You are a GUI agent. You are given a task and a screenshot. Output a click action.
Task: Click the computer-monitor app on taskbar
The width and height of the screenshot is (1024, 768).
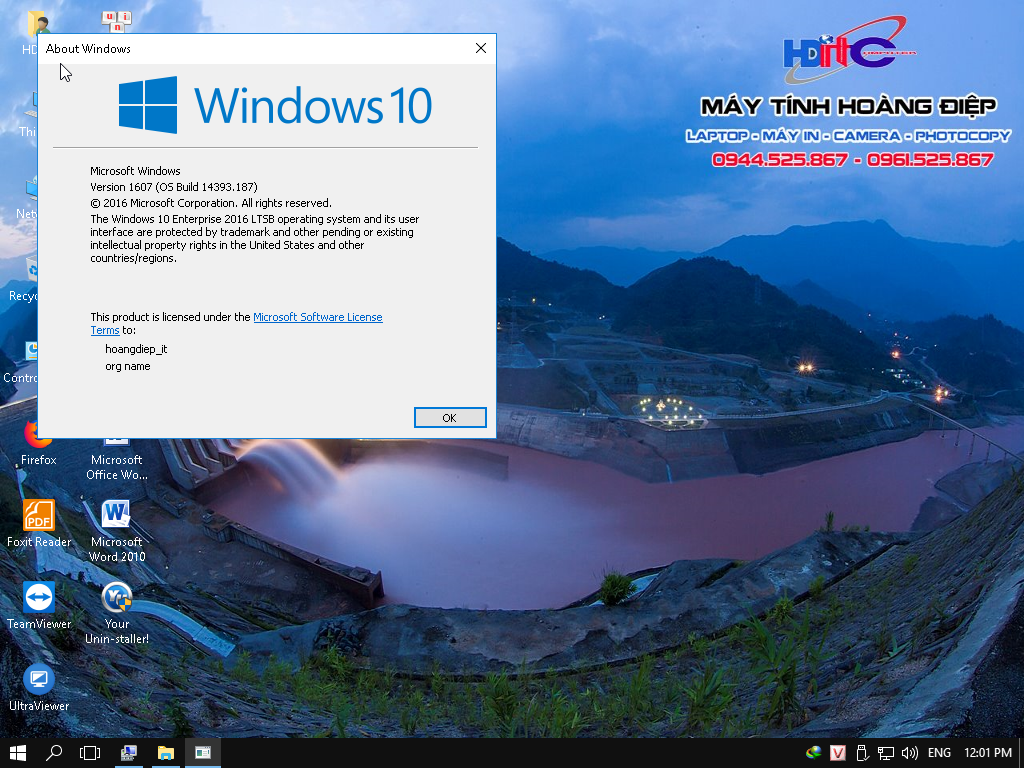click(x=129, y=753)
